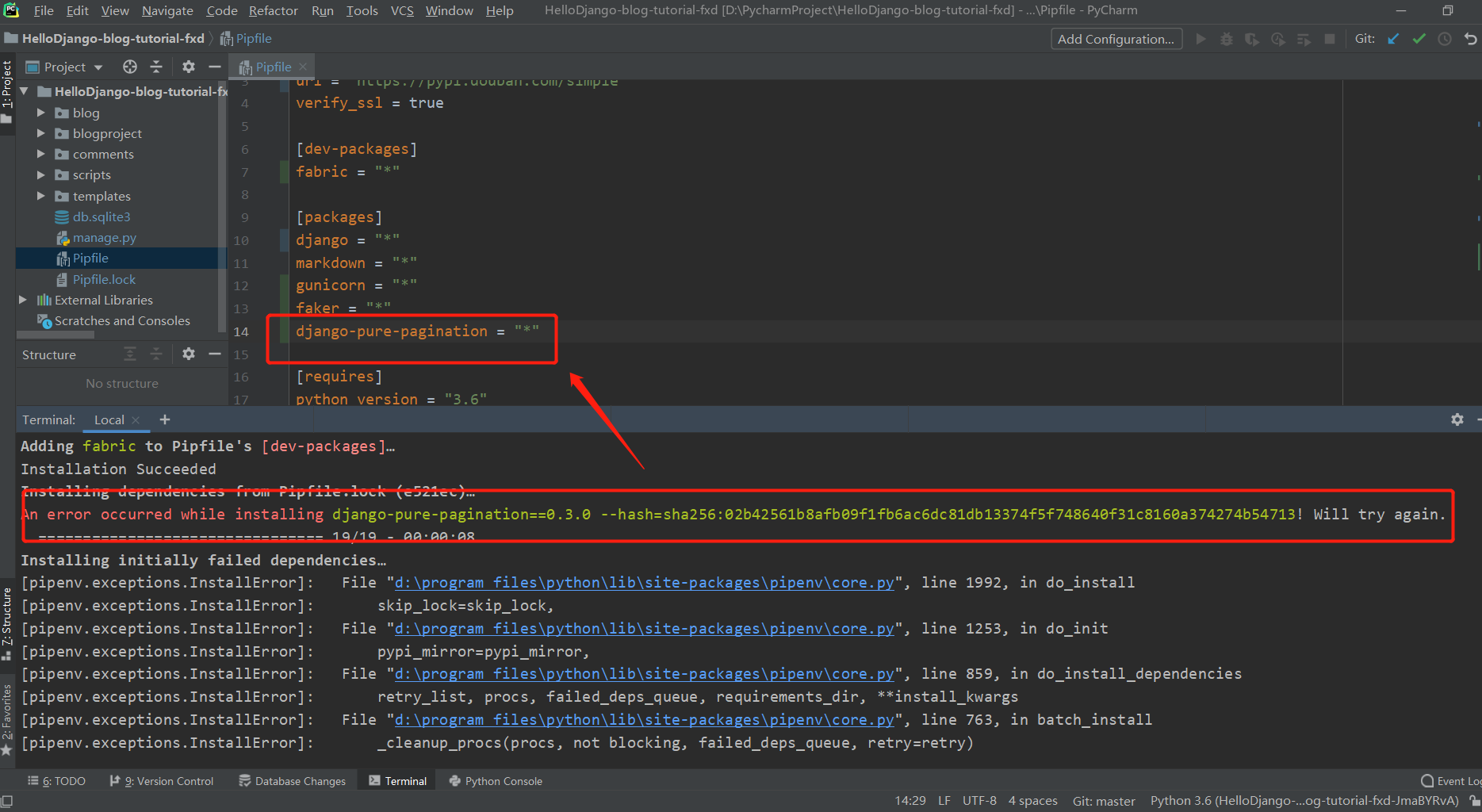Click LF line separator in status bar
1482x812 pixels.
[x=944, y=801]
